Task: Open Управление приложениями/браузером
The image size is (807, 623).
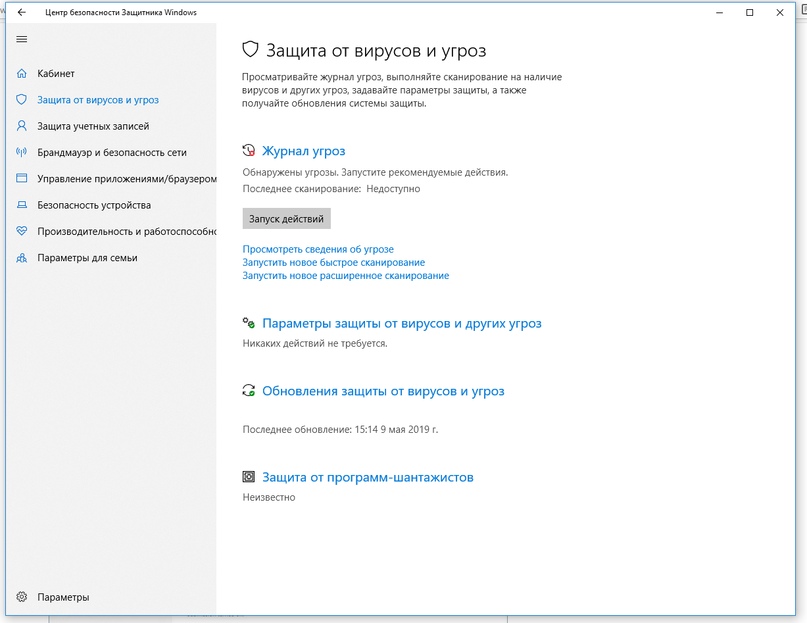Action: coord(127,179)
